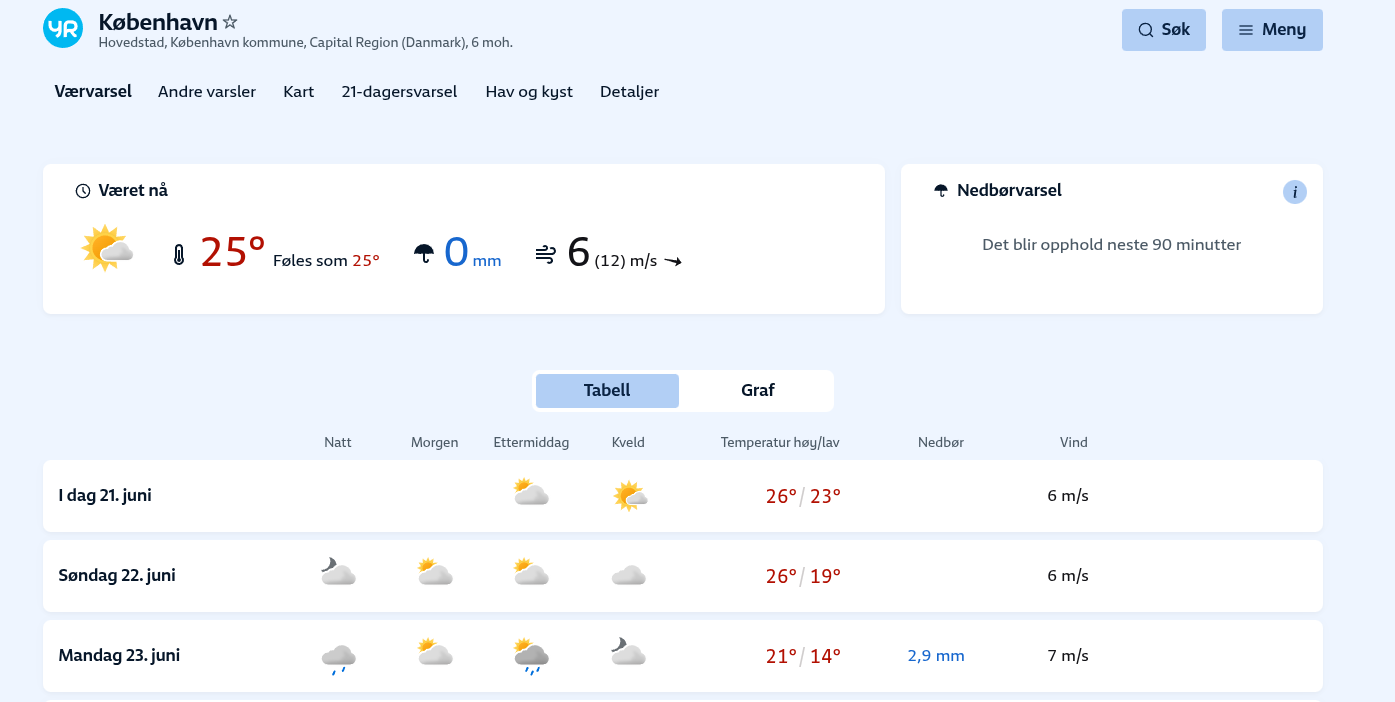The height and width of the screenshot is (702, 1395).
Task: Click Mandag Natt rain icon
Action: pyautogui.click(x=338, y=658)
